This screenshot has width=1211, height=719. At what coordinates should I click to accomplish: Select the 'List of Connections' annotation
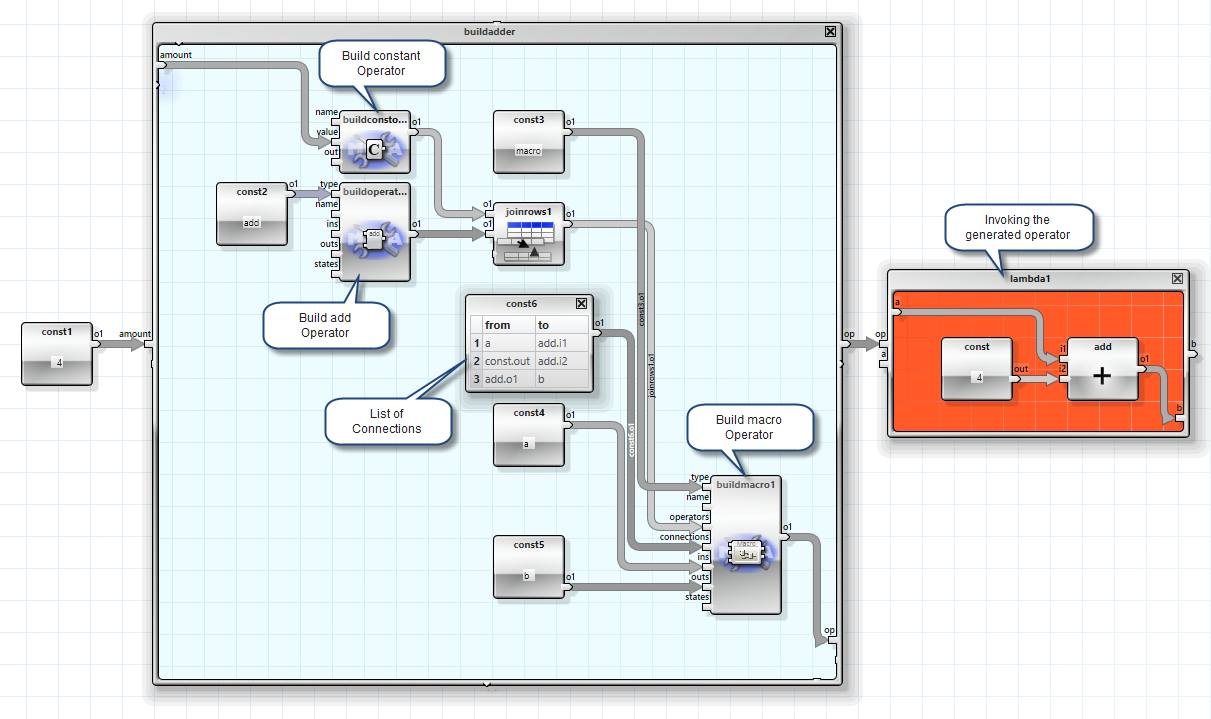point(386,421)
